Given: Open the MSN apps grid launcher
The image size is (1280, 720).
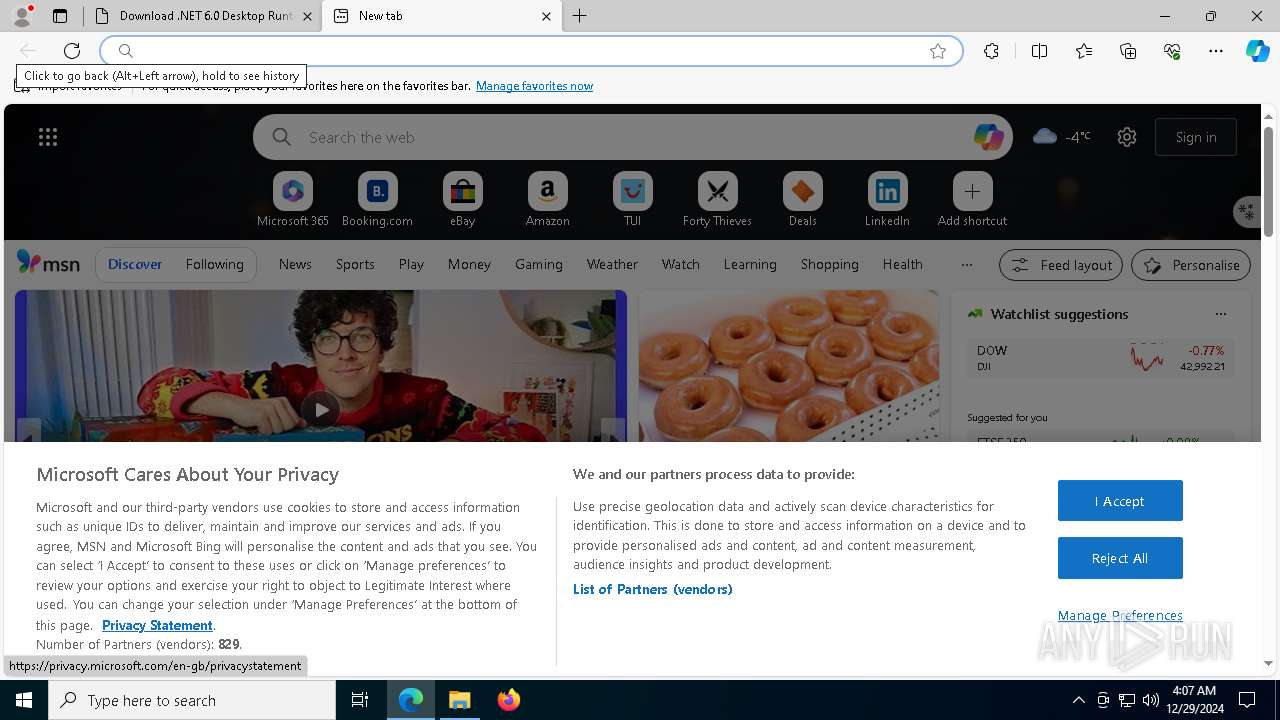Looking at the screenshot, I should (x=48, y=137).
